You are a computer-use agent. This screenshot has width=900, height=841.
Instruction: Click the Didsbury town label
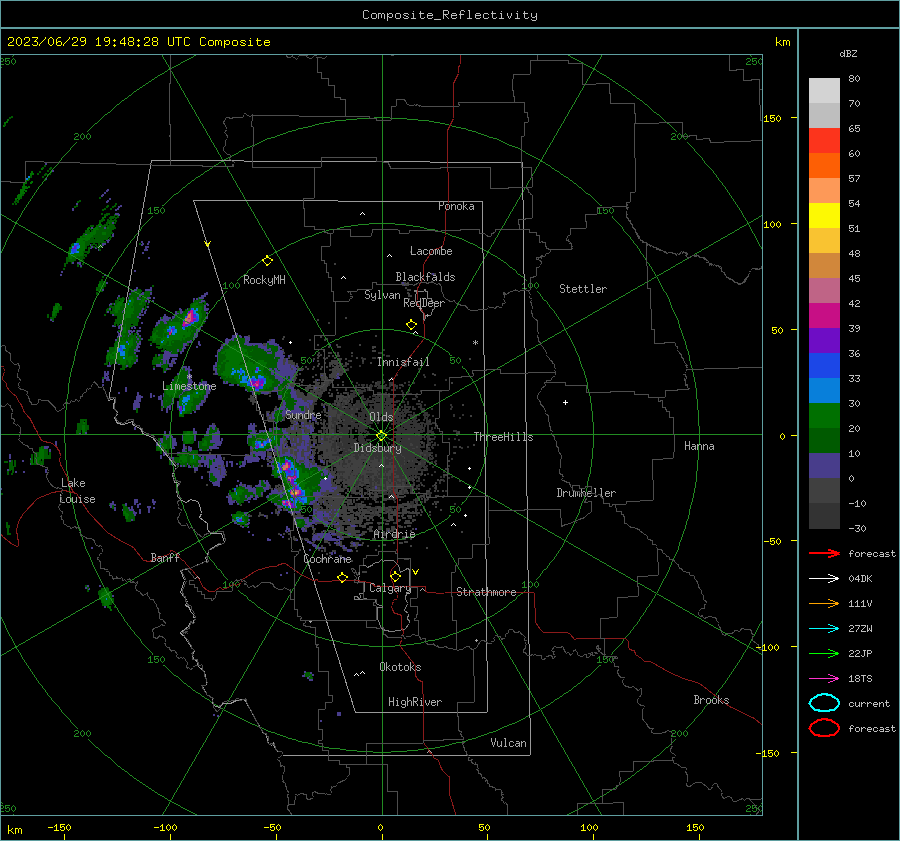click(377, 448)
